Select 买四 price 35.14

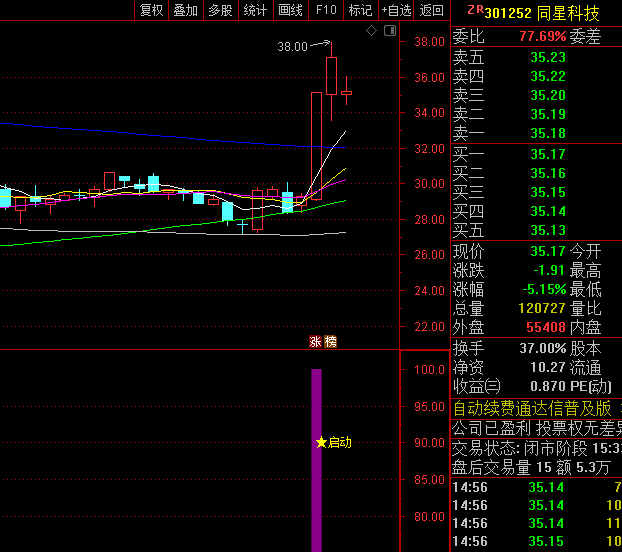click(548, 211)
